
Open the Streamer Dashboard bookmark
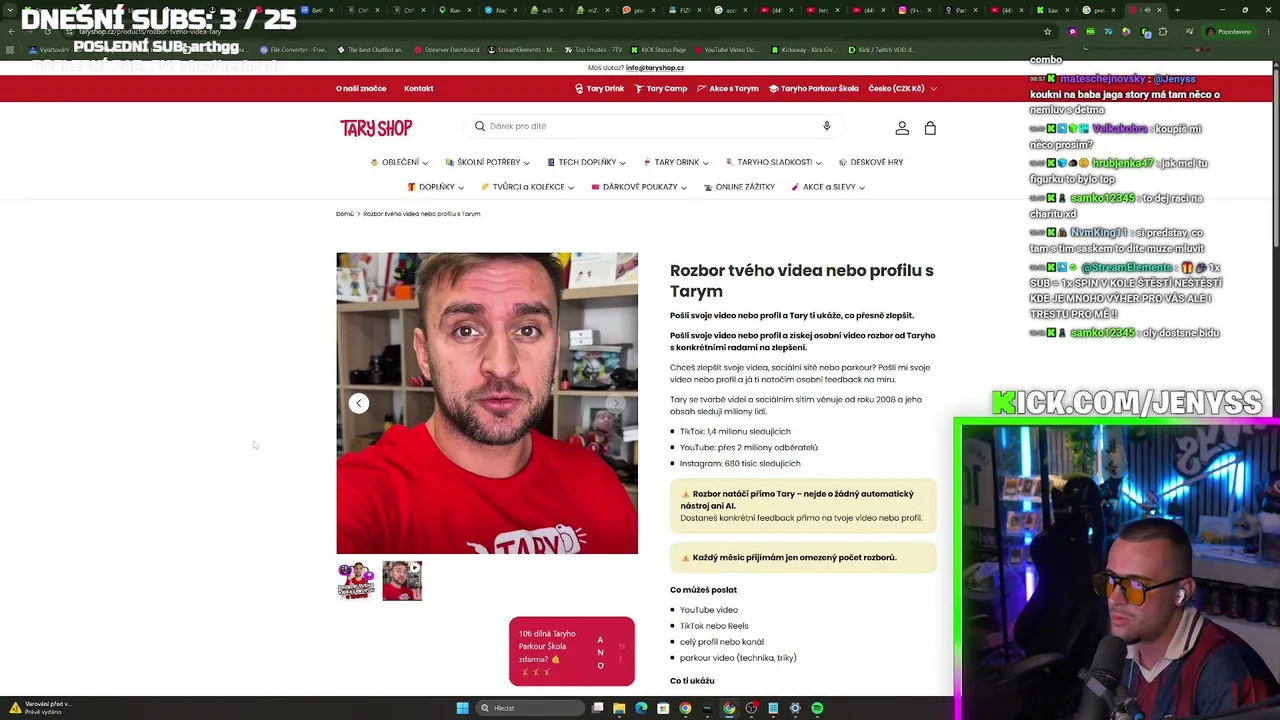445,49
